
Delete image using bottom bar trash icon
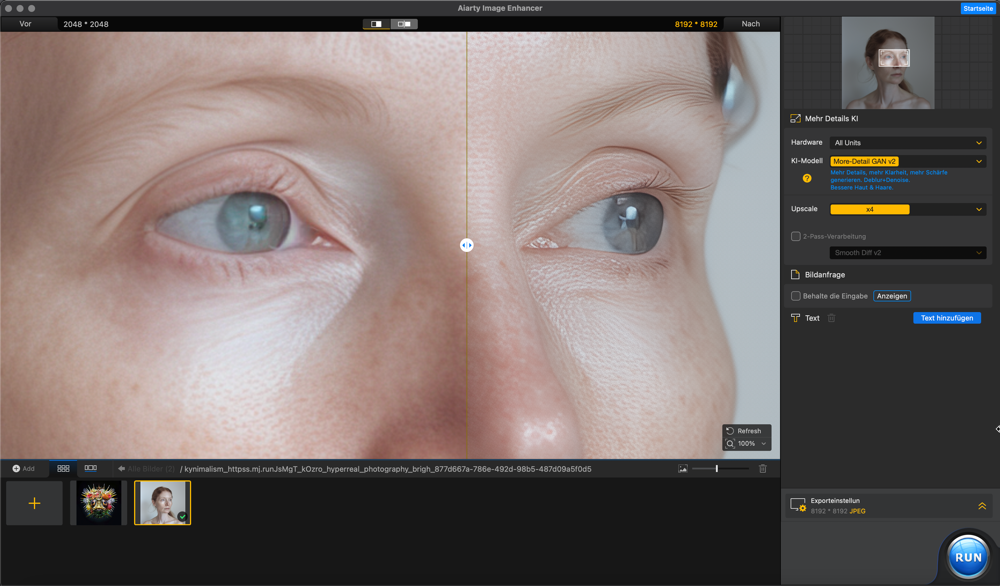(763, 468)
